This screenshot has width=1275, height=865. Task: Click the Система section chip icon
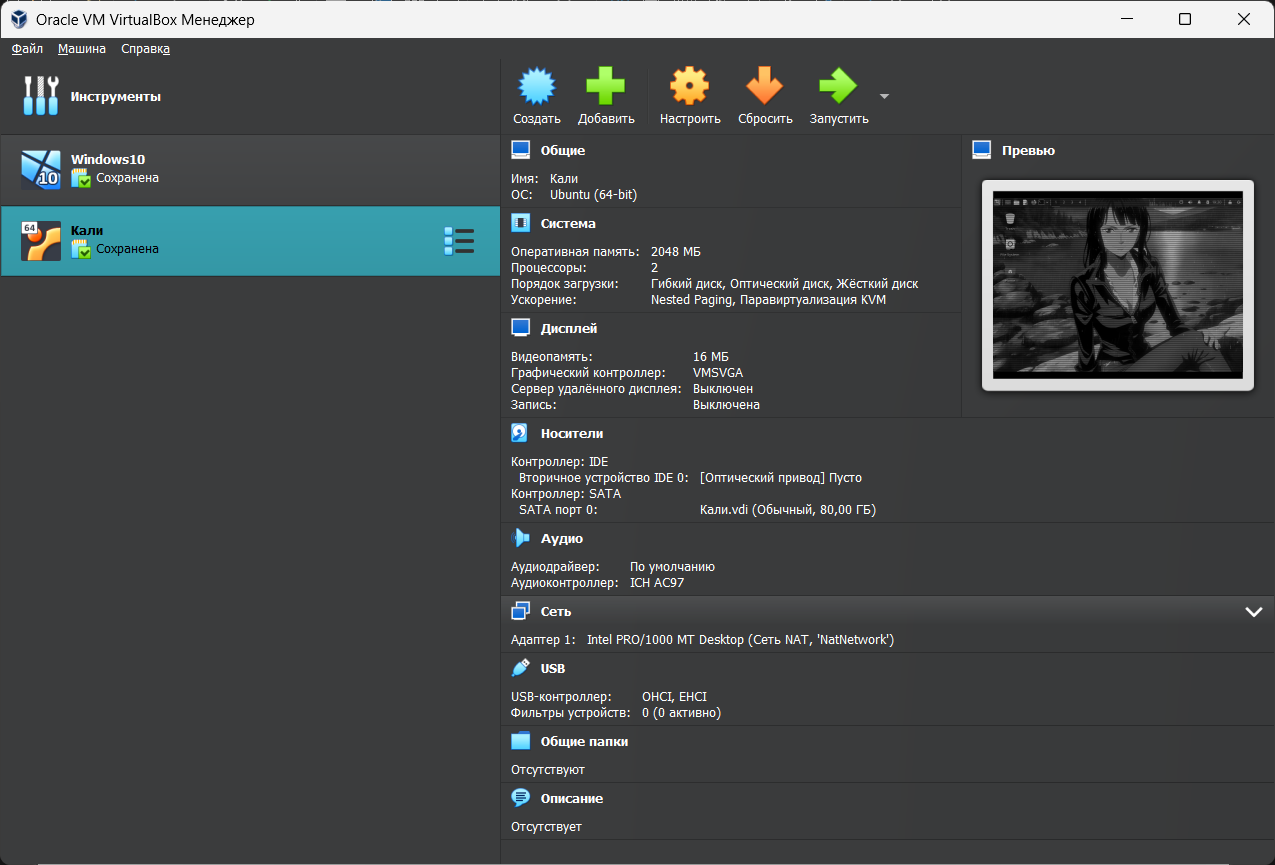point(520,223)
